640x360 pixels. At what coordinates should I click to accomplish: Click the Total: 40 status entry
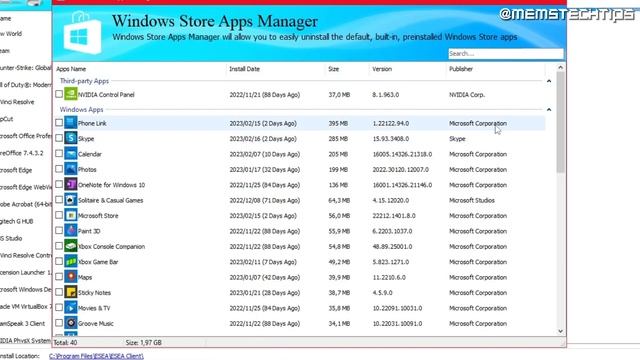(x=65, y=342)
